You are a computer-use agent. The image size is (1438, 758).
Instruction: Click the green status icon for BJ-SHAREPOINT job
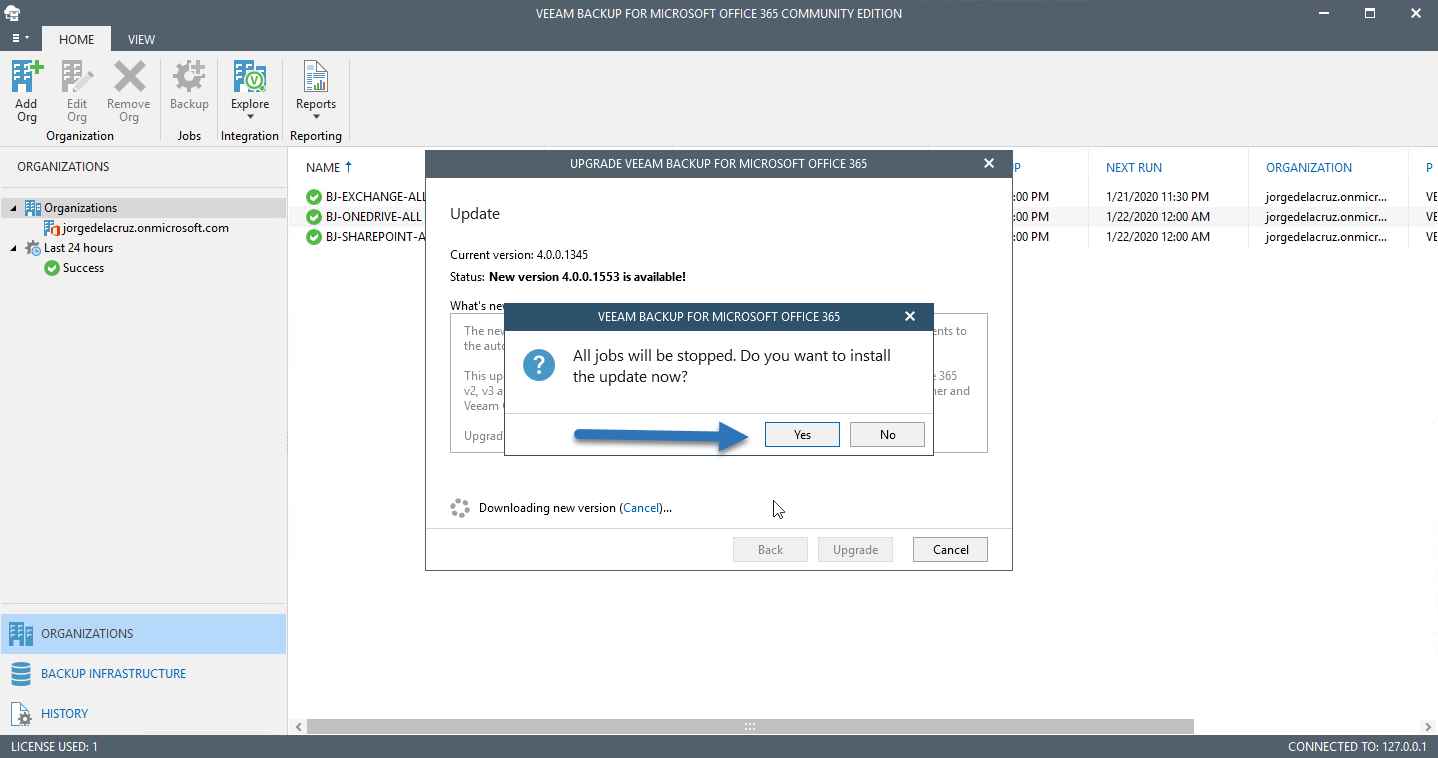[x=314, y=237]
